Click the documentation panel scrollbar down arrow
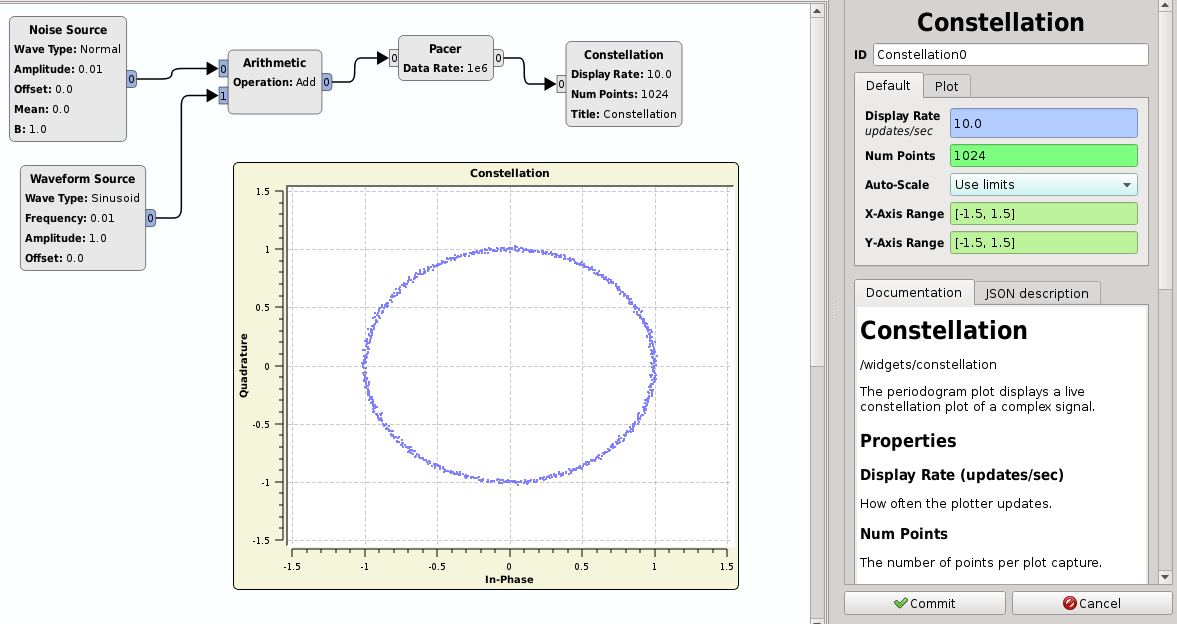This screenshot has width=1177, height=624. (1164, 577)
